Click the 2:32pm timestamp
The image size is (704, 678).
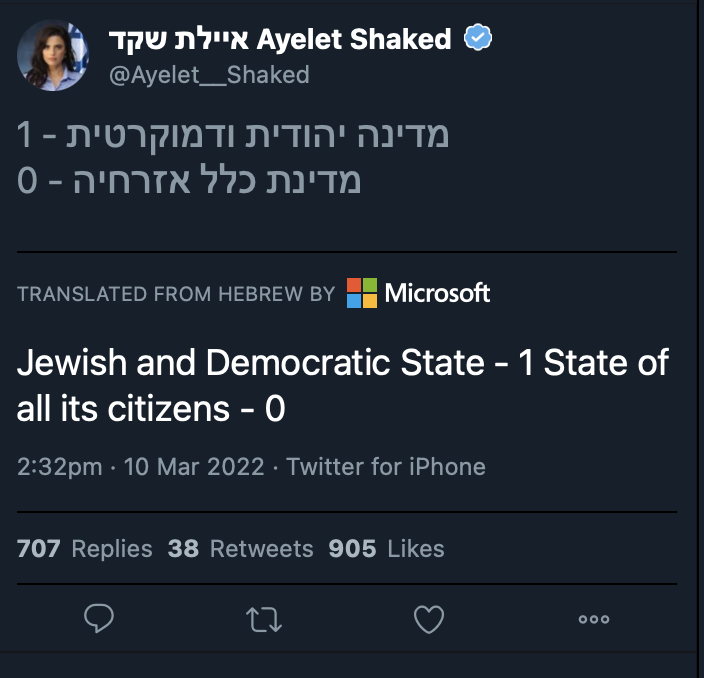click(x=62, y=466)
